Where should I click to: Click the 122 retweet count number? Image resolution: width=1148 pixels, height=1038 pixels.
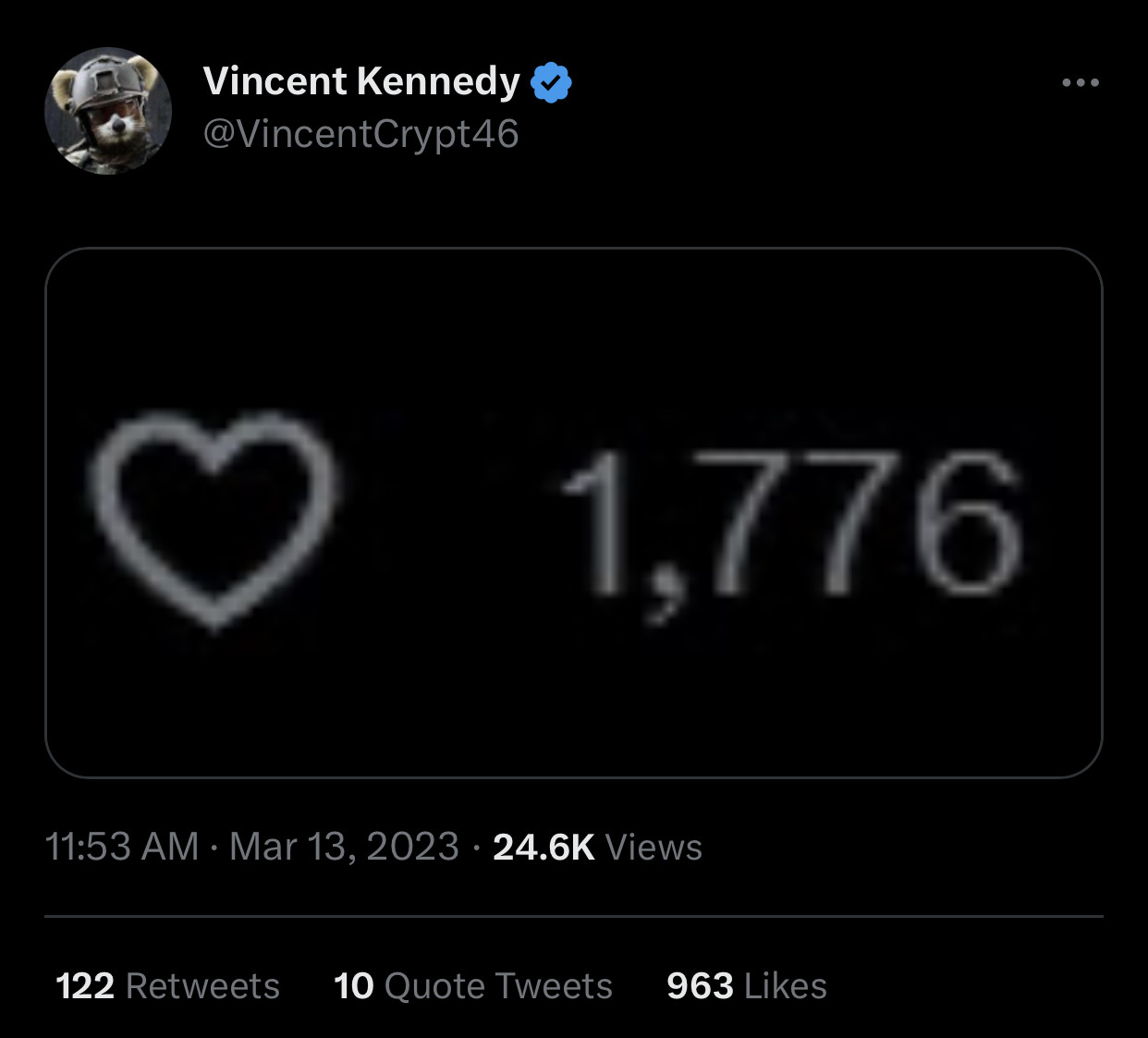click(85, 986)
